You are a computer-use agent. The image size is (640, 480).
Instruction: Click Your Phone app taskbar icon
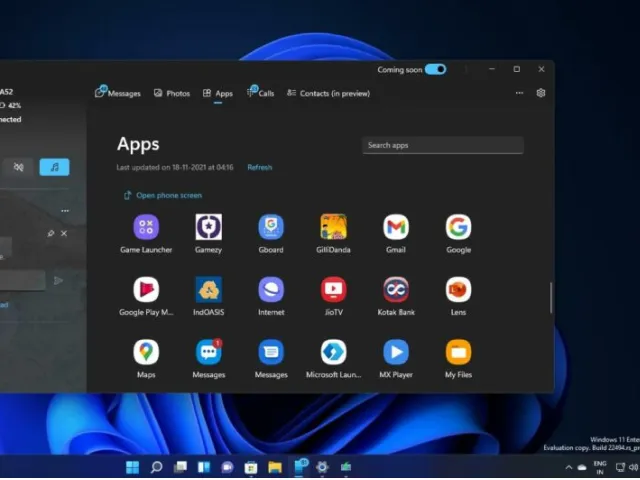(x=300, y=466)
